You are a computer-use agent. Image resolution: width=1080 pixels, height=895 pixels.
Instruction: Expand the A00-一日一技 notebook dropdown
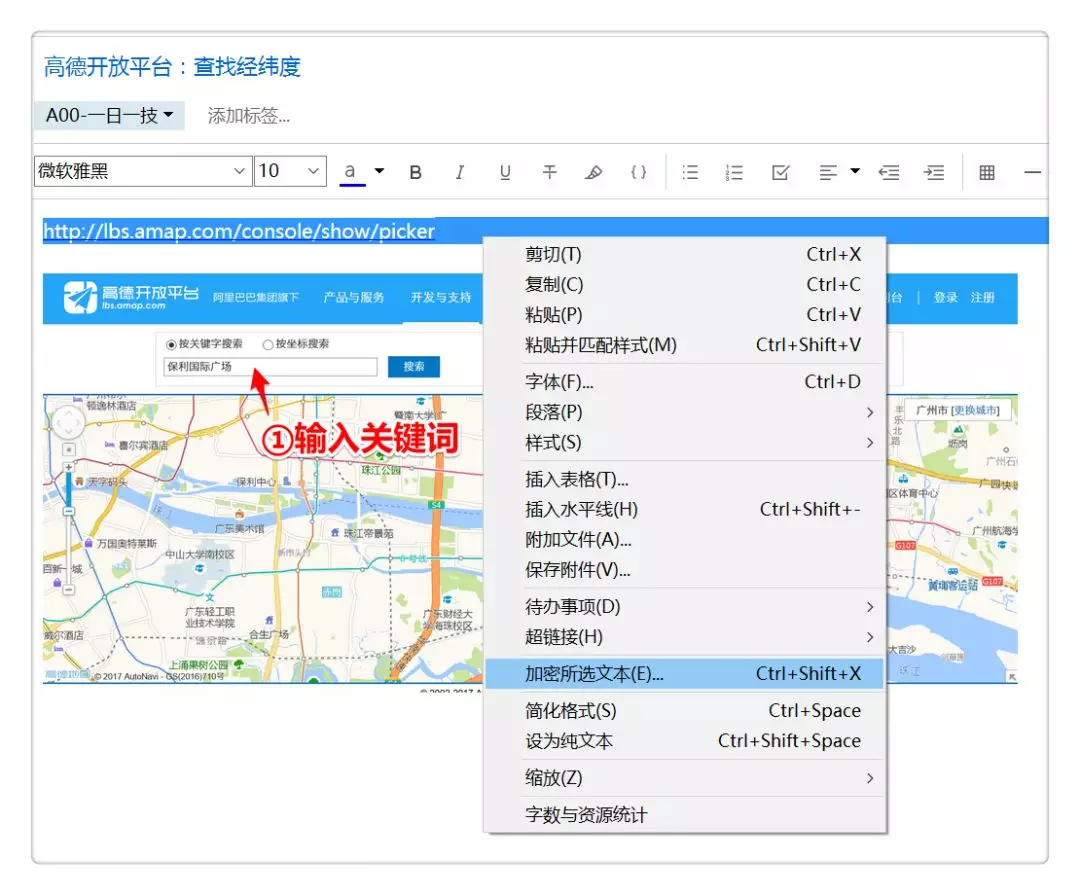click(x=109, y=116)
